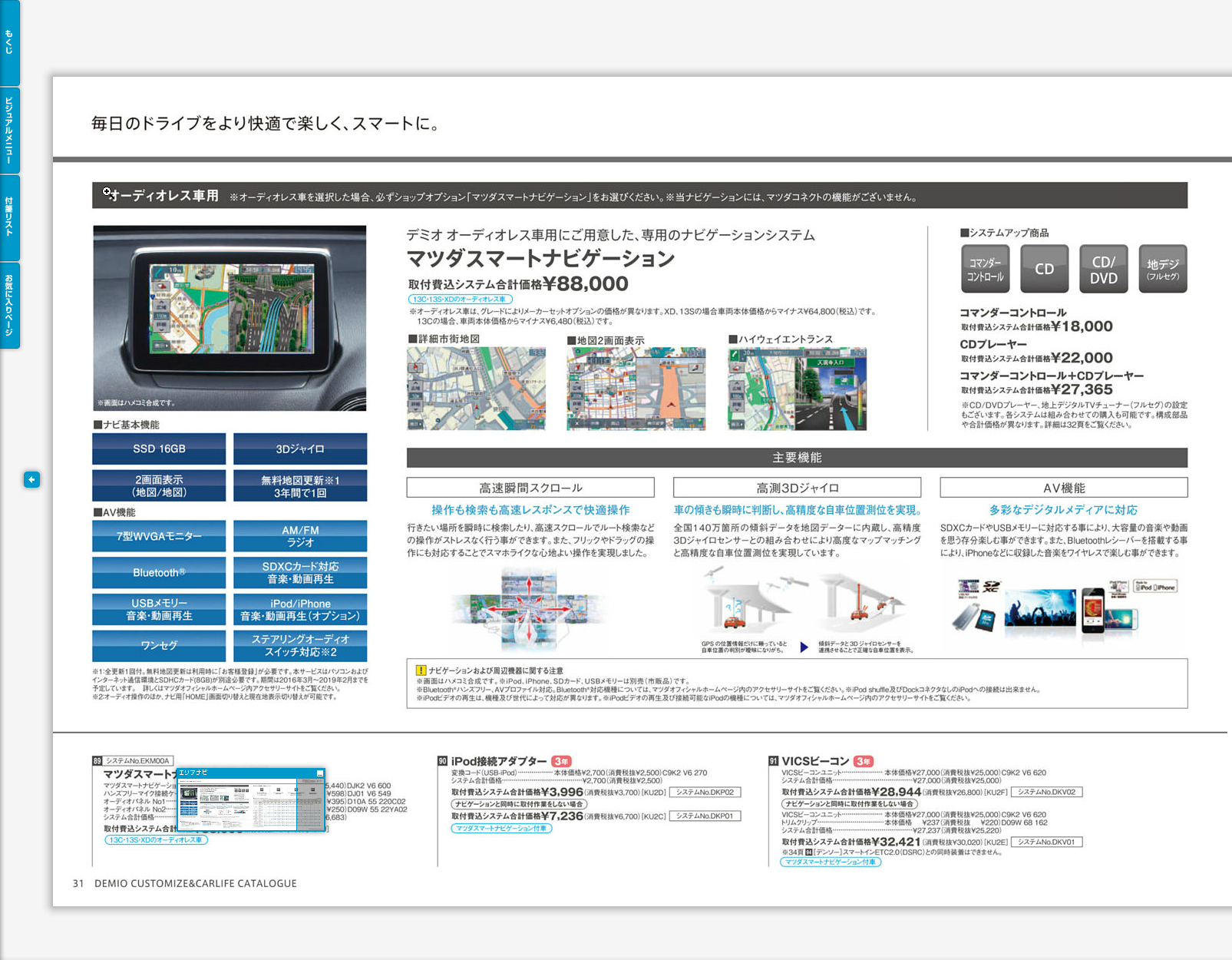Click the 高速瞬間スクロール illustration
The height and width of the screenshot is (960, 1232).
530,608
